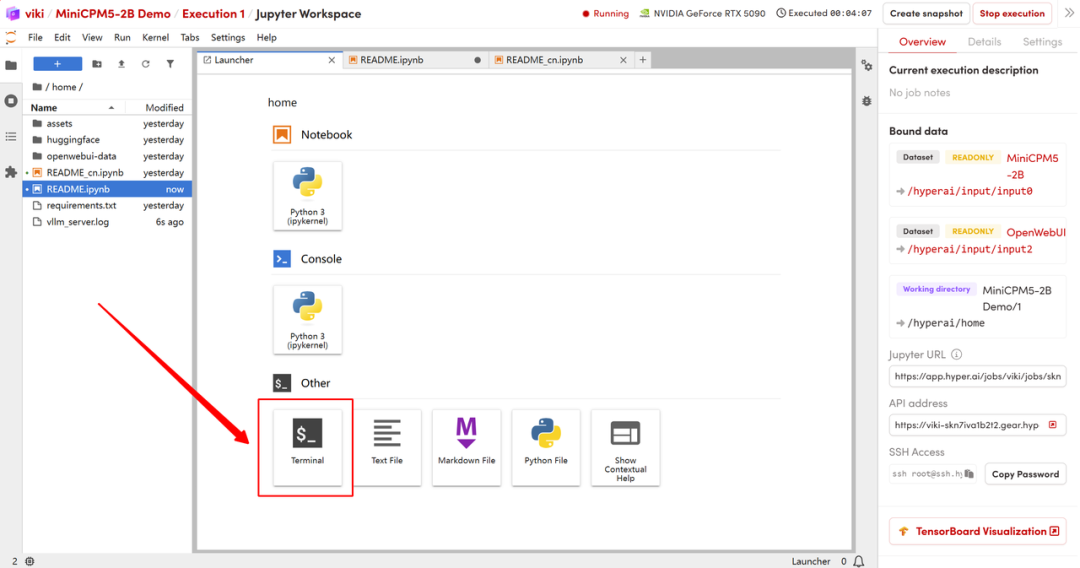
Task: Click the new folder icon
Action: click(x=97, y=64)
